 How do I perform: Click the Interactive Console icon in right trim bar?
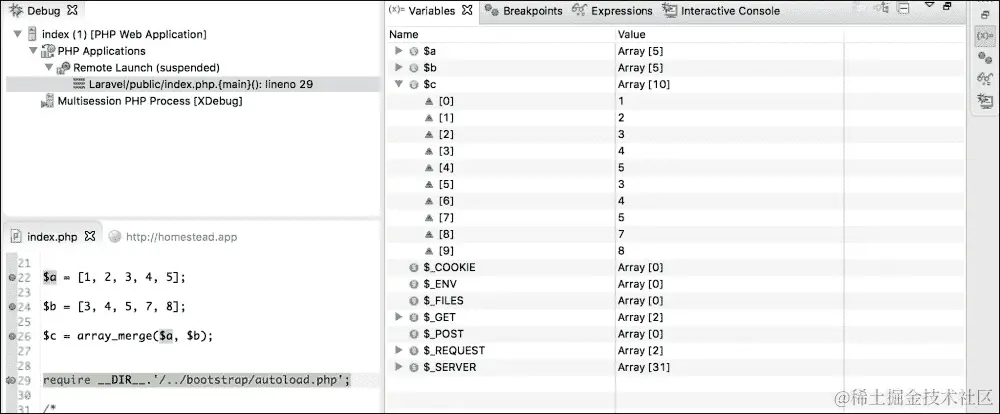click(x=985, y=100)
